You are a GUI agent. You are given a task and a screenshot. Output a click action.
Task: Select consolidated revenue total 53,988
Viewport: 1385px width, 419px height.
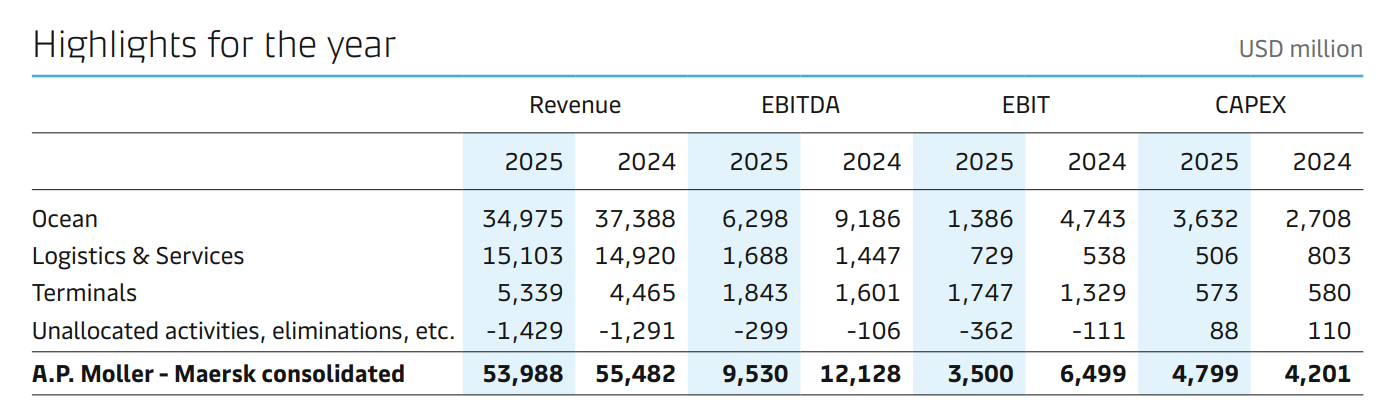[523, 374]
